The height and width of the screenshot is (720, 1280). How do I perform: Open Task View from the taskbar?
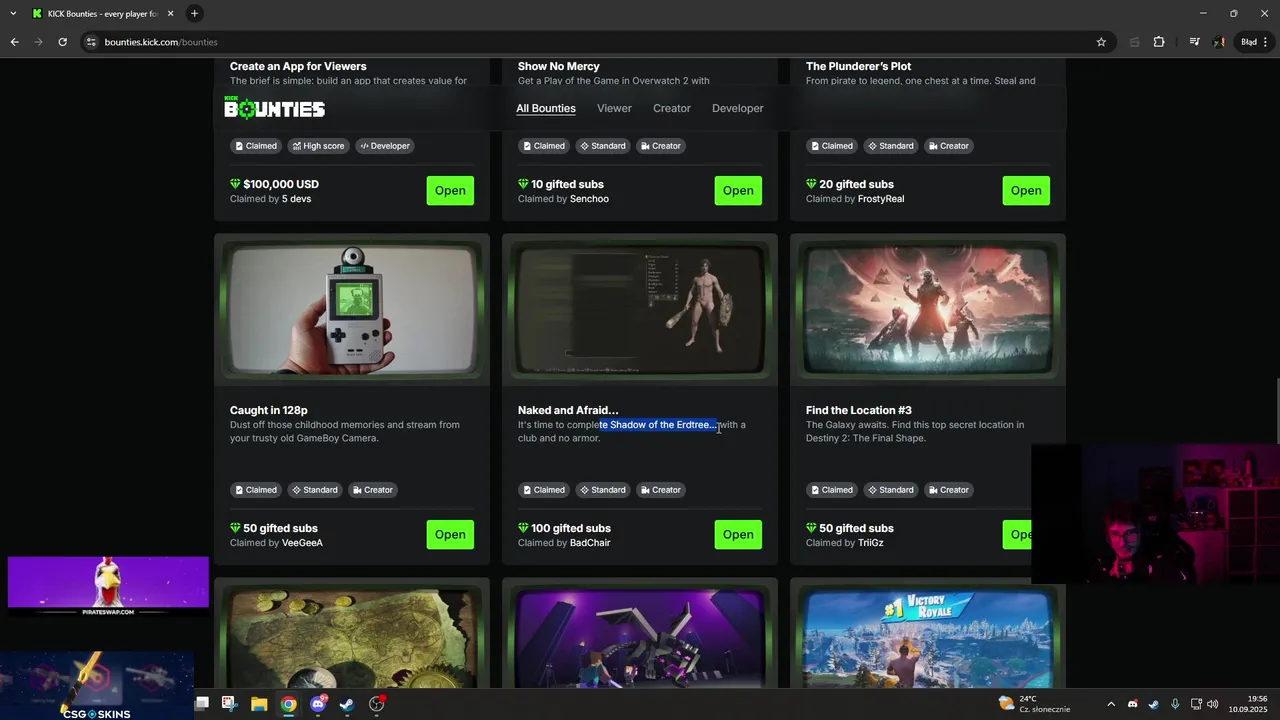[201, 703]
